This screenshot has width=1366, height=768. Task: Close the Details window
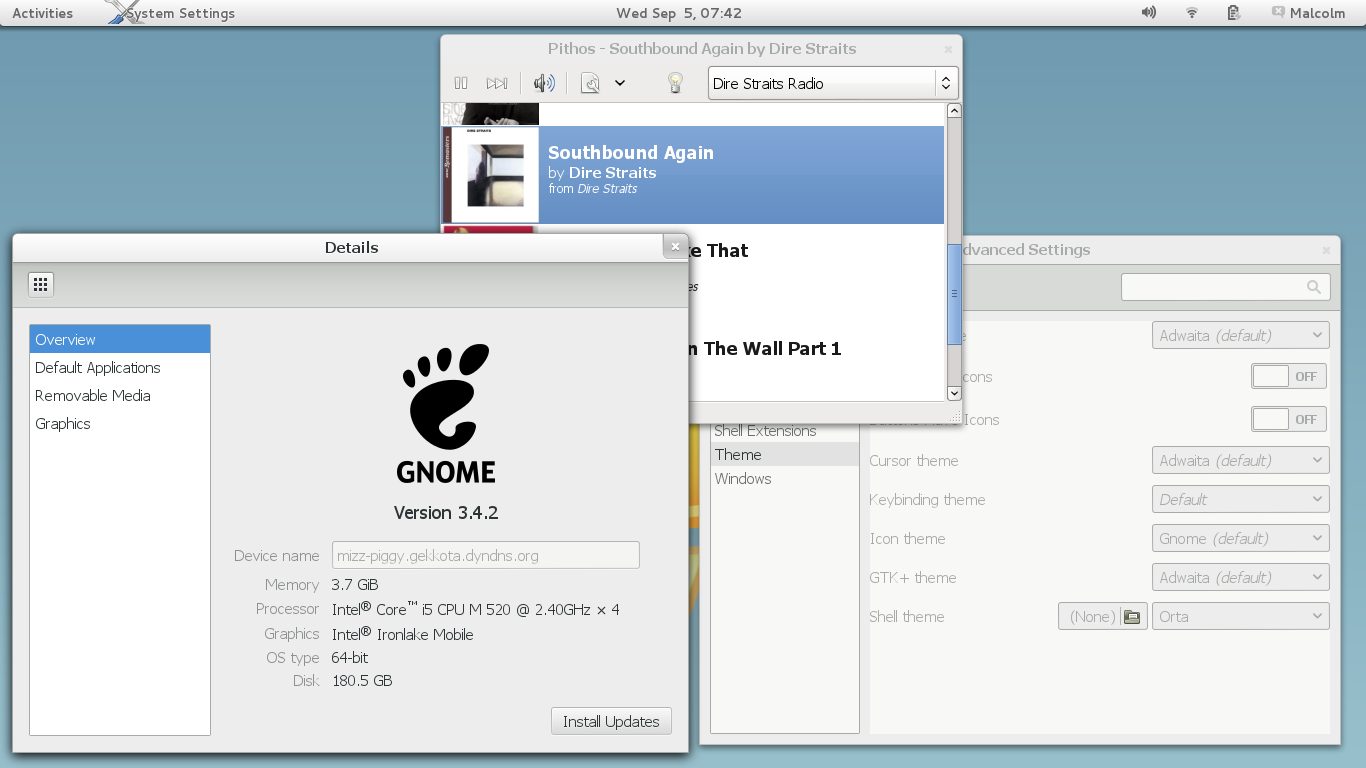pos(675,247)
